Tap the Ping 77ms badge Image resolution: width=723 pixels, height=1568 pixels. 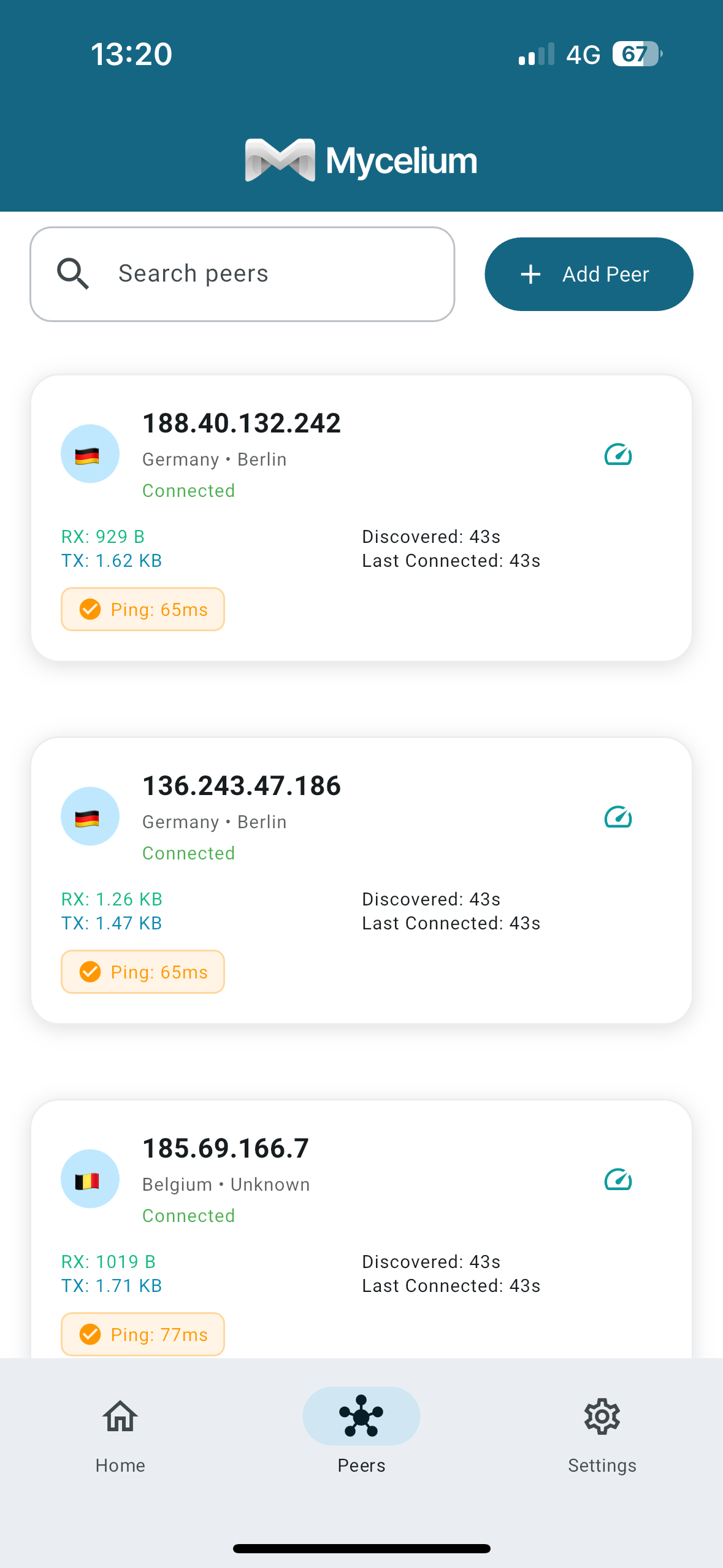tap(143, 1334)
